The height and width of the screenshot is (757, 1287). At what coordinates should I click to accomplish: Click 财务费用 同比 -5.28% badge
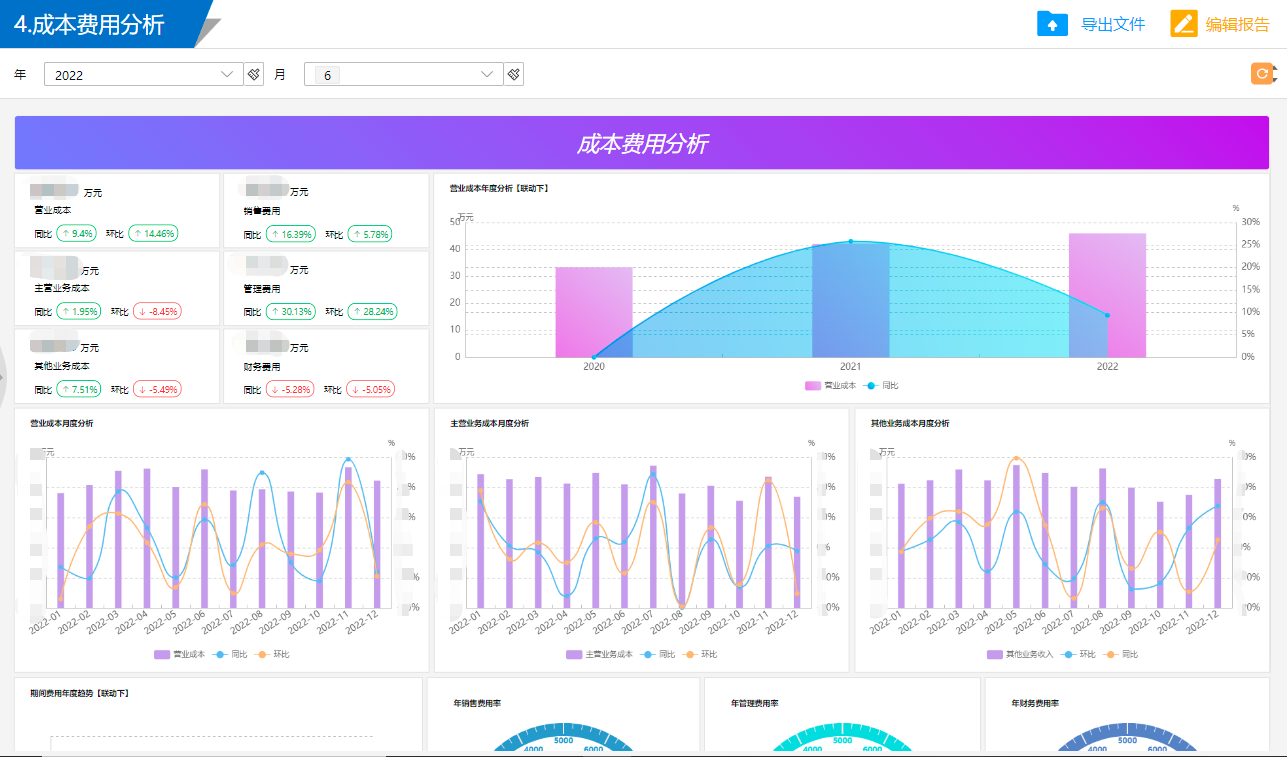coord(291,389)
